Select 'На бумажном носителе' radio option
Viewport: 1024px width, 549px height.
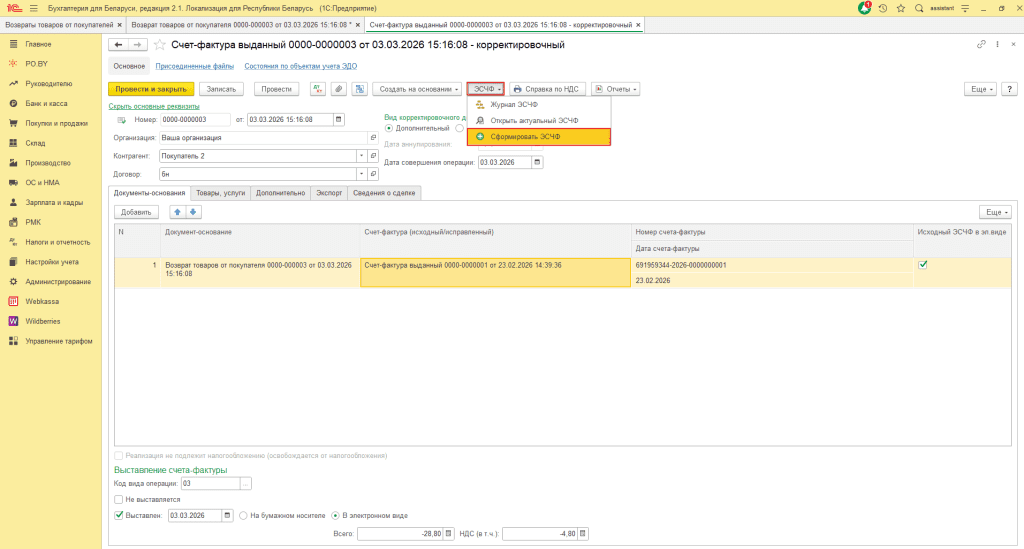click(x=243, y=515)
